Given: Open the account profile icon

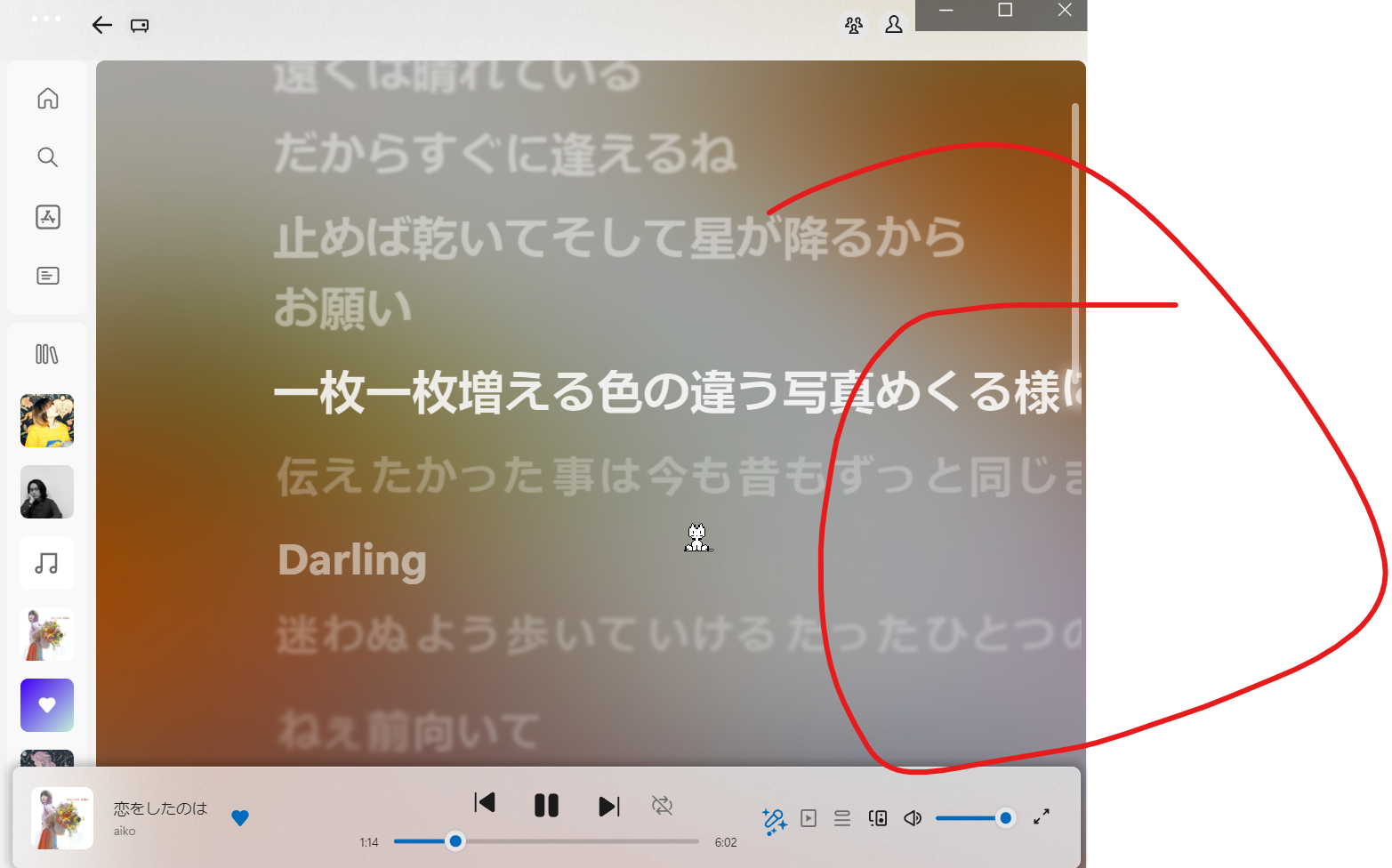Looking at the screenshot, I should pos(894,25).
